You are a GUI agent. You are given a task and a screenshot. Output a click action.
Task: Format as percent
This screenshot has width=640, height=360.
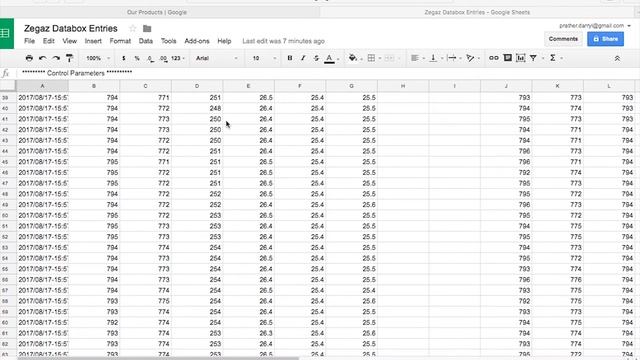click(137, 58)
